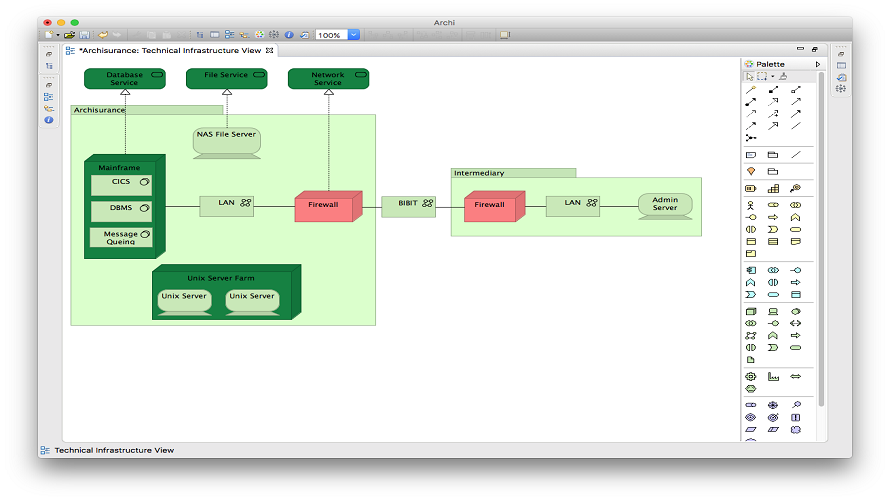Select the red Firewall inside Intermediary group
The width and height of the screenshot is (890, 500).
(x=494, y=206)
